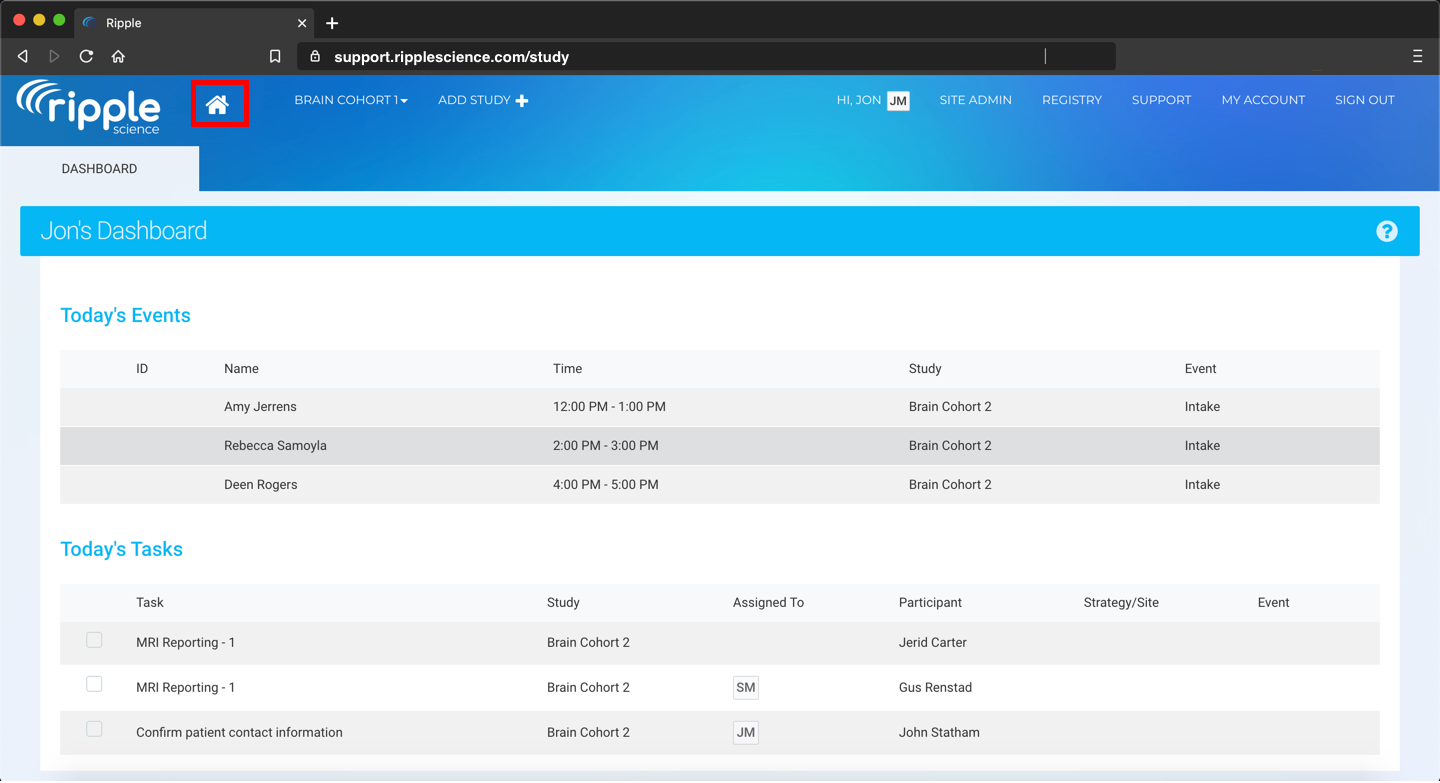This screenshot has width=1440, height=783.
Task: Select the Dashboard tab
Action: pos(99,169)
